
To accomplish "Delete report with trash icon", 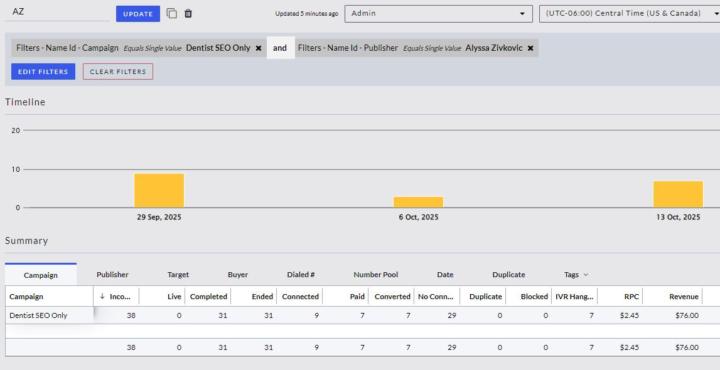I will click(x=188, y=13).
